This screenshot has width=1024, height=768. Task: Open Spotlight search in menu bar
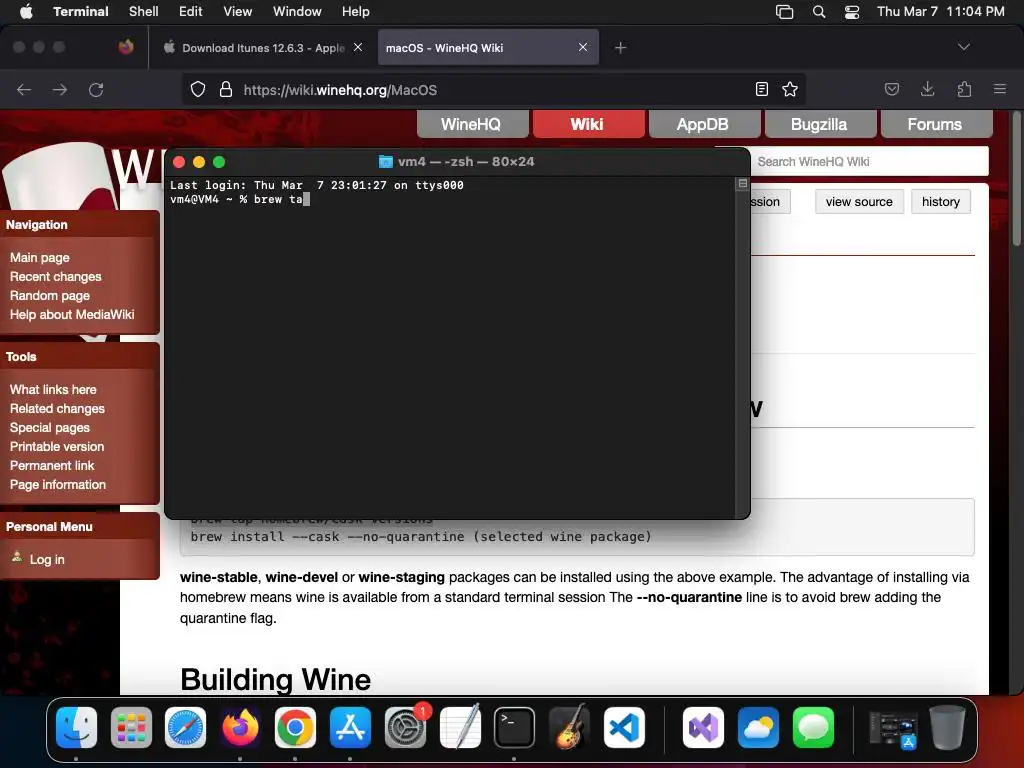tap(819, 12)
